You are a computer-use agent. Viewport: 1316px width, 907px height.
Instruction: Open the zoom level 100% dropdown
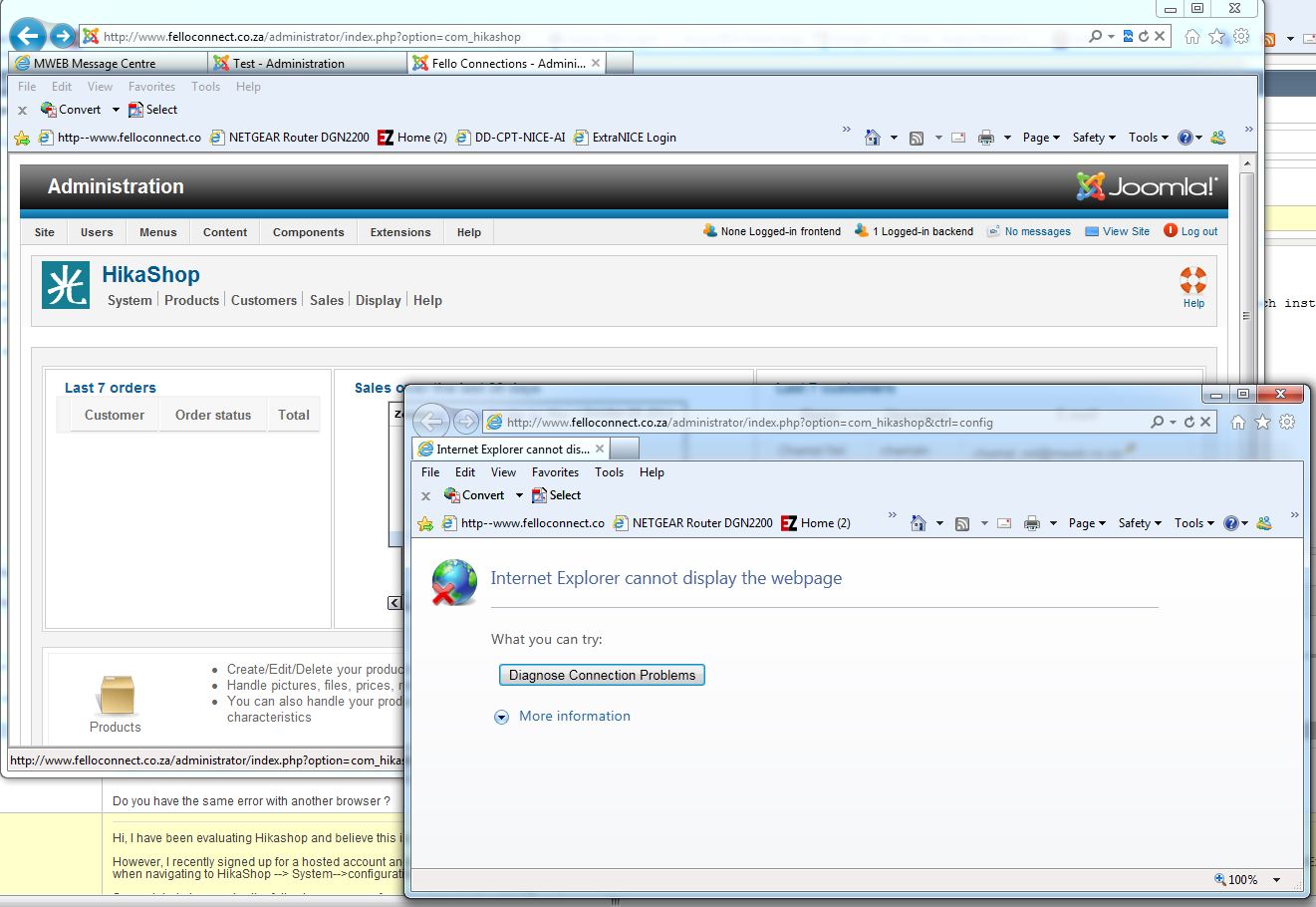1276,880
